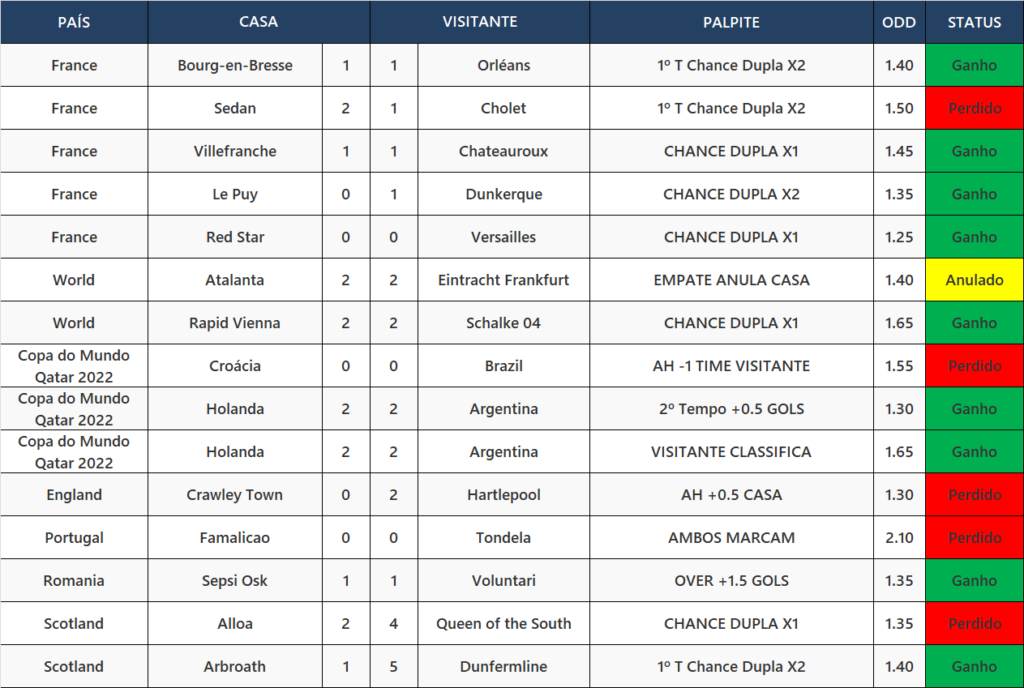Select the Crawley Town cell

coord(235,495)
